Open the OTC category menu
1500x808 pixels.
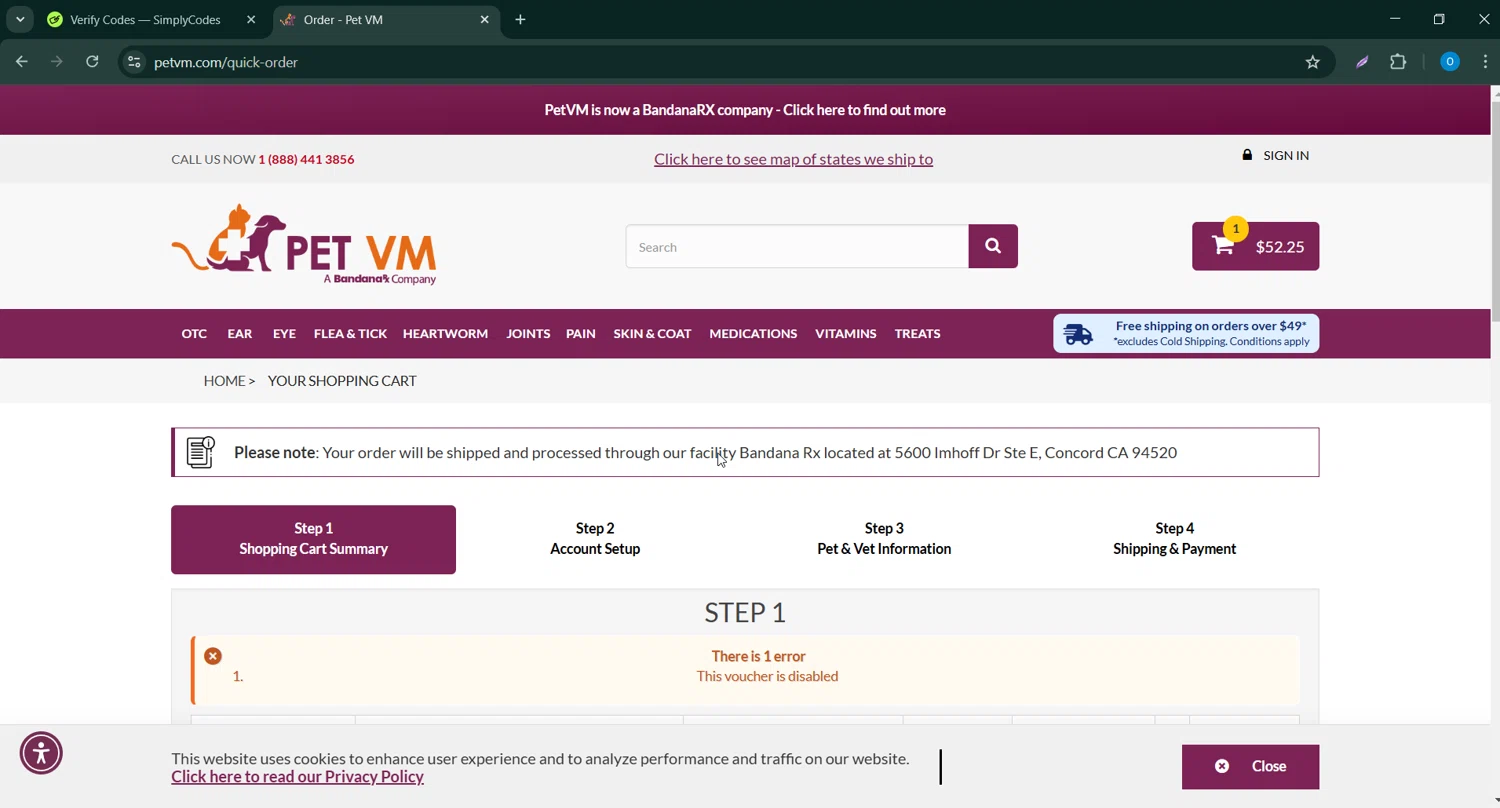tap(194, 333)
